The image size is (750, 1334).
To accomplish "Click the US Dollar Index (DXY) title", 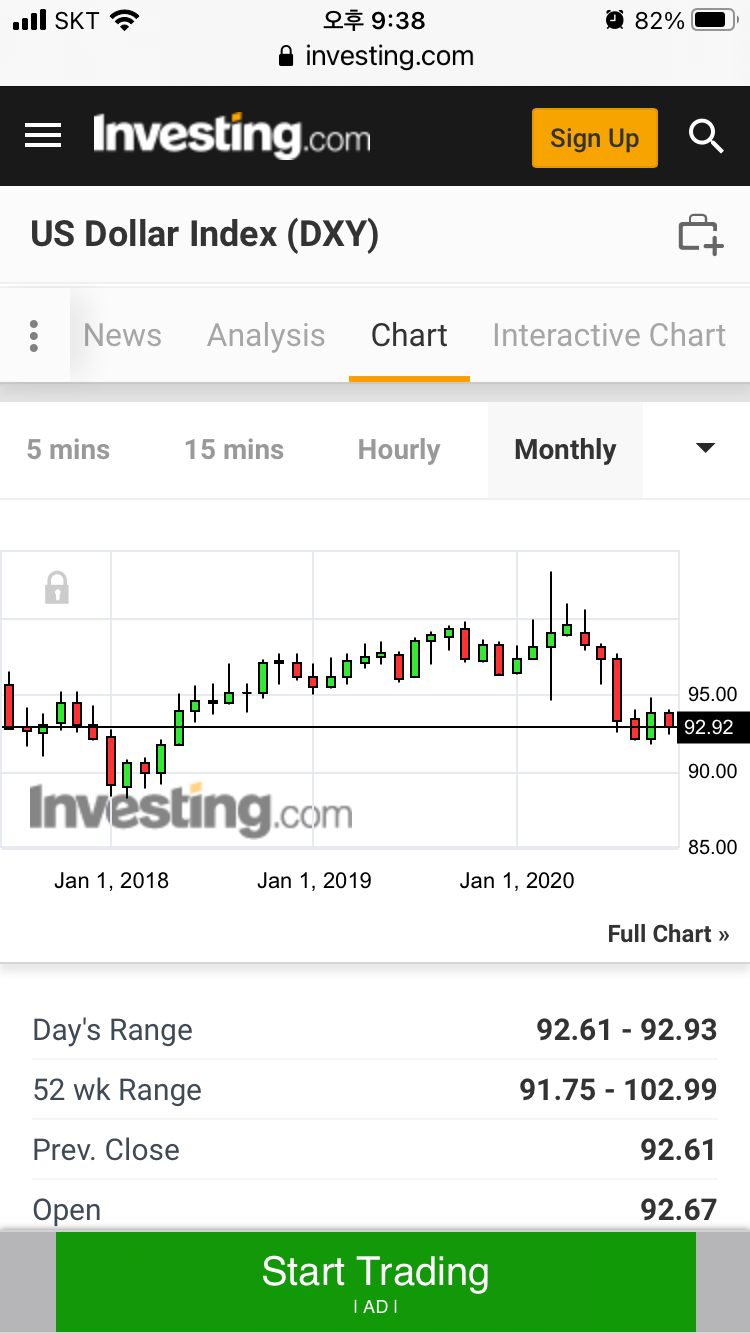I will tap(205, 234).
